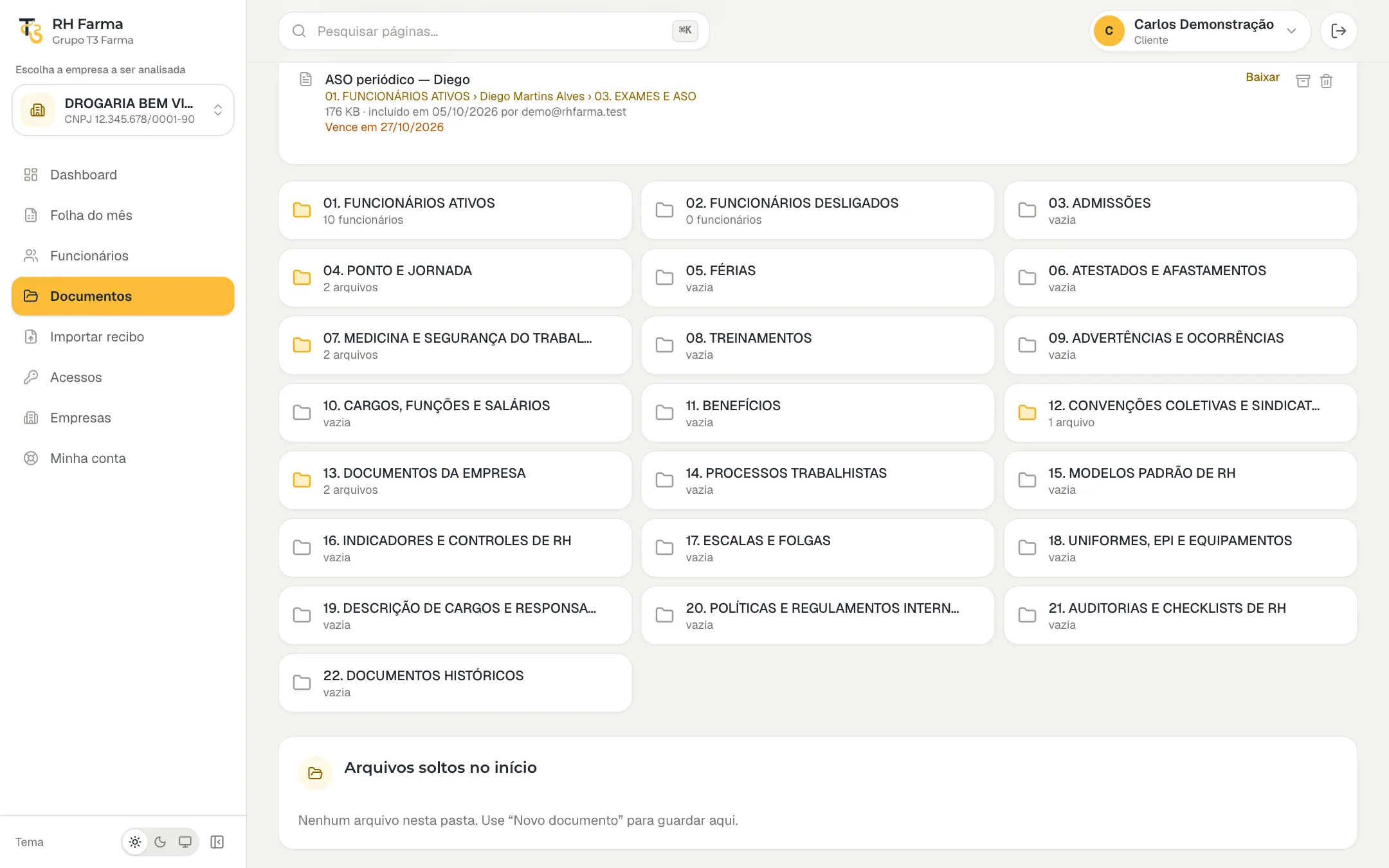Switch to dark theme (moon icon)

(160, 842)
